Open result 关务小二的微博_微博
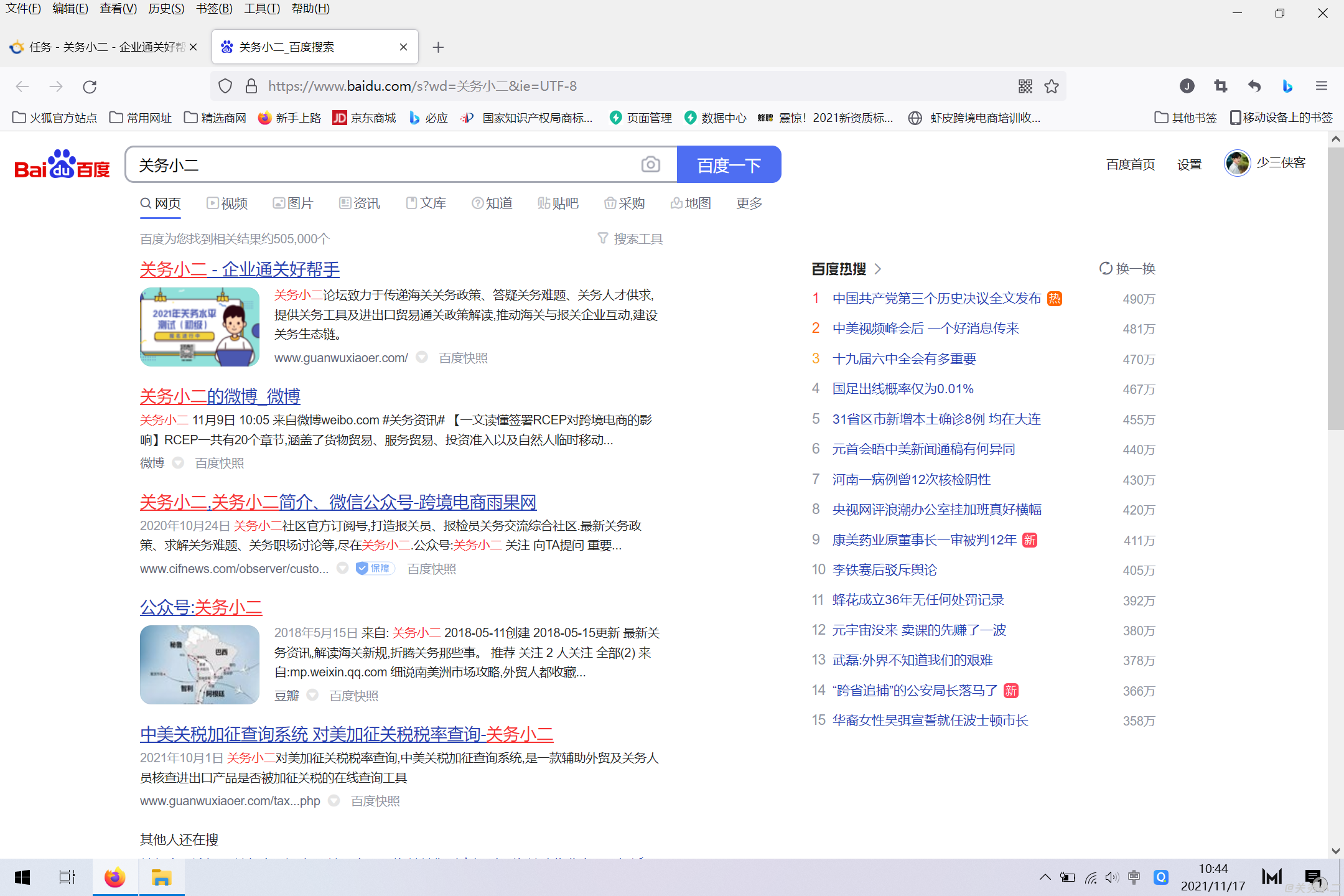 tap(220, 396)
